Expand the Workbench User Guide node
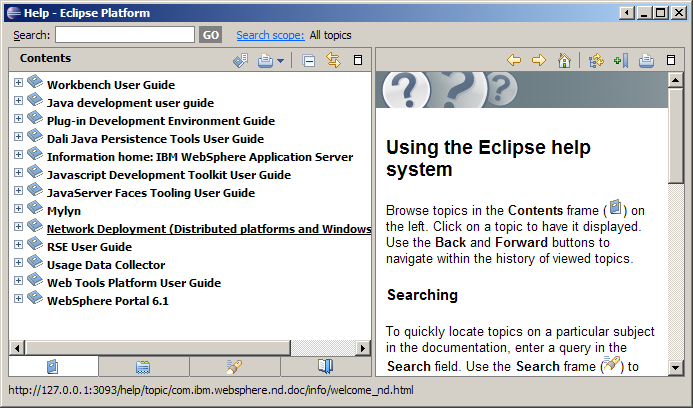The width and height of the screenshot is (693, 408). click(18, 83)
